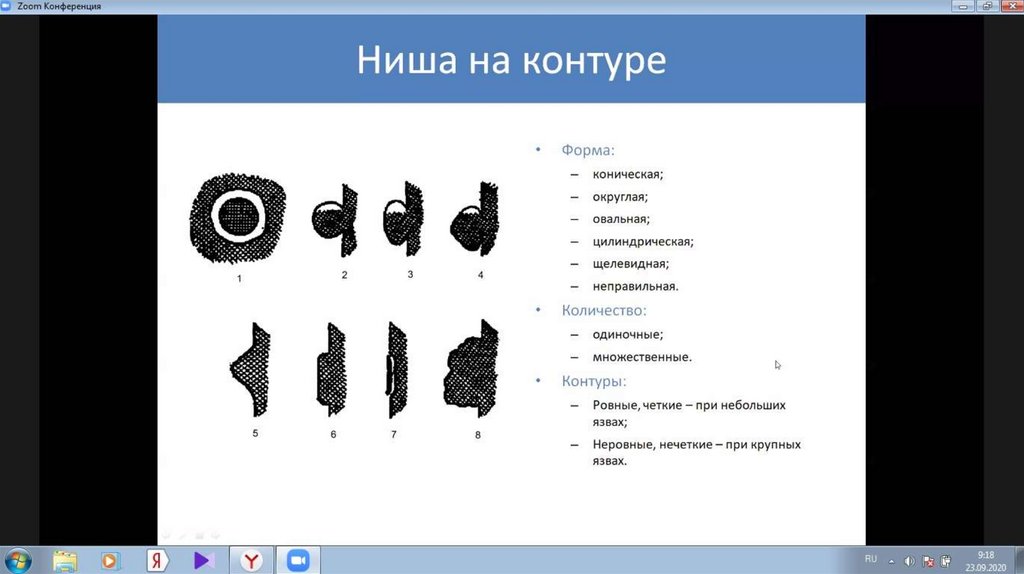Open Action Center flag tray icon
This screenshot has width=1024, height=574.
927,561
